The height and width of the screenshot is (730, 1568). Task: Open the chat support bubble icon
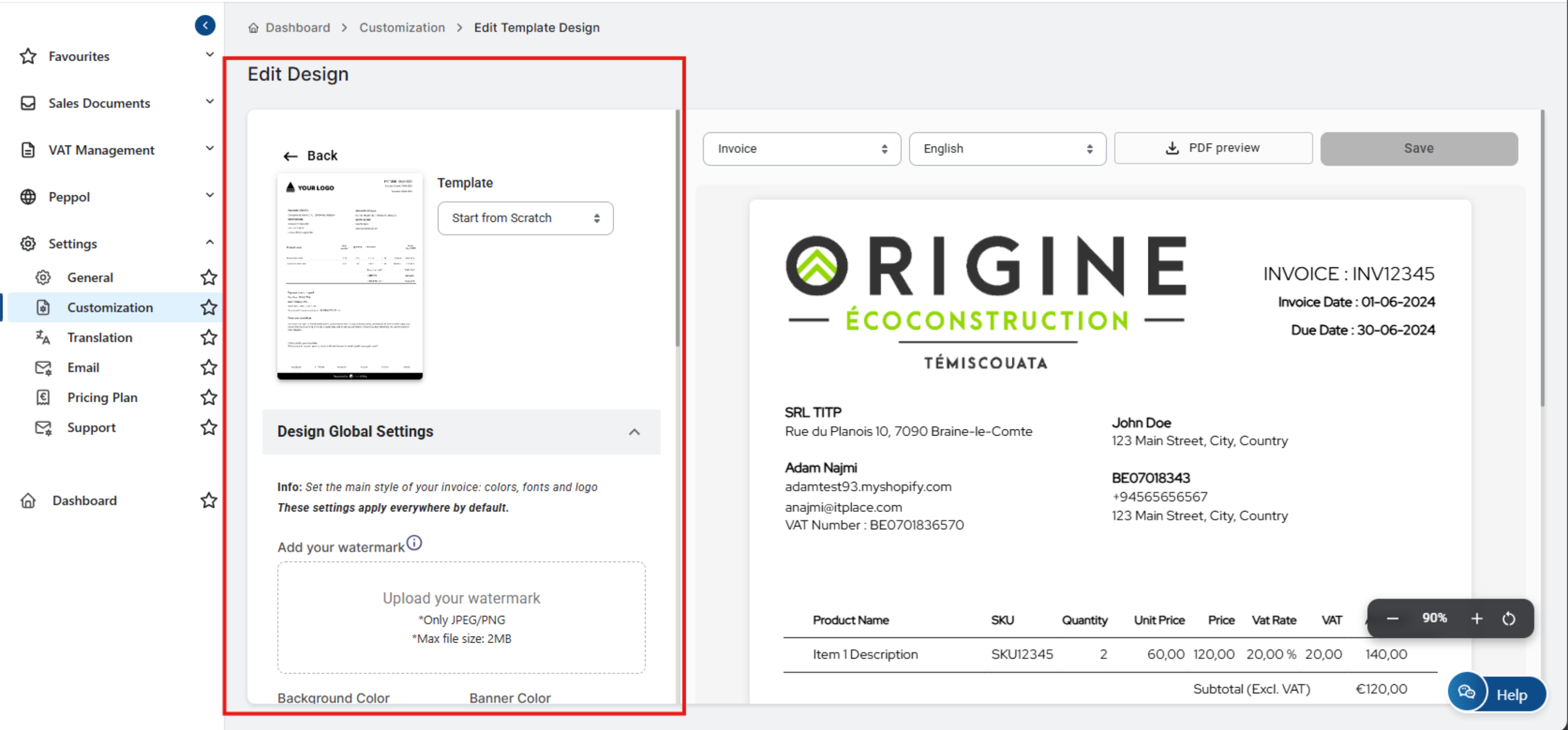tap(1466, 693)
